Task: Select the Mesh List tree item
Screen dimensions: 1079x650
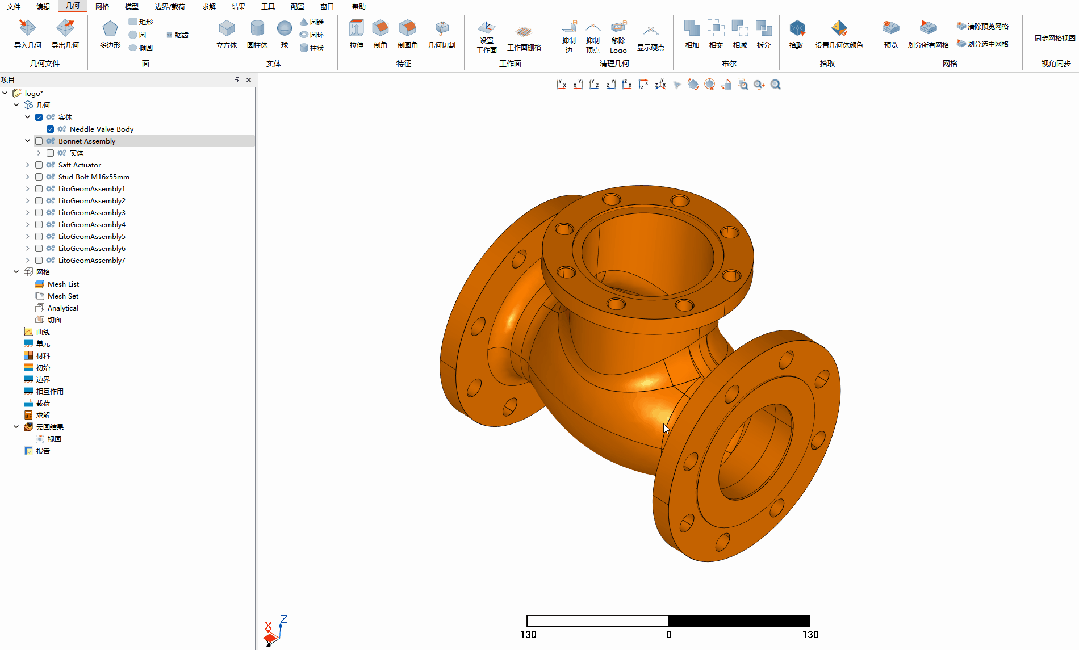Action: click(x=63, y=284)
